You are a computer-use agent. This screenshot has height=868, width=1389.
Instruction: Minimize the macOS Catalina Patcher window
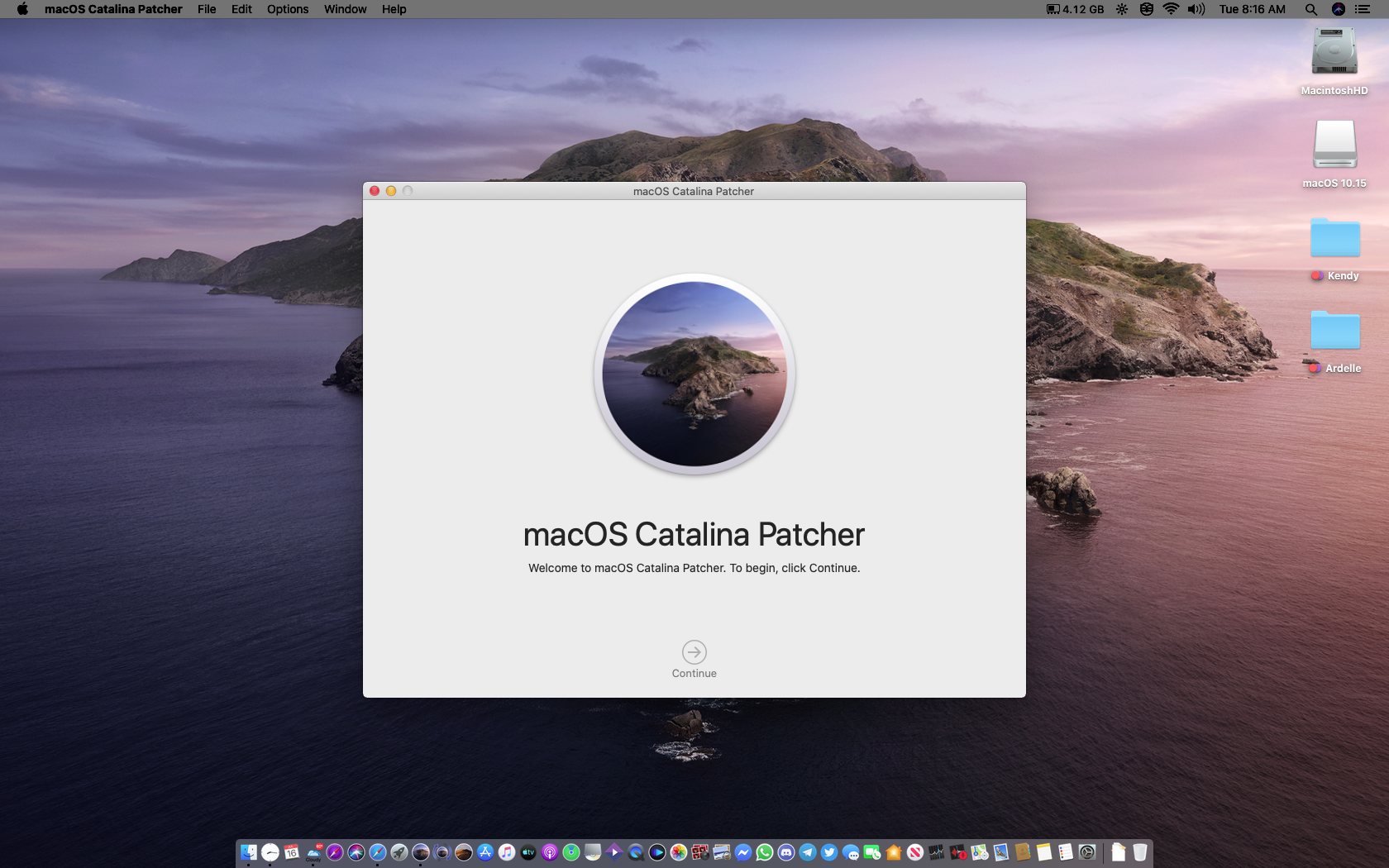[x=391, y=191]
